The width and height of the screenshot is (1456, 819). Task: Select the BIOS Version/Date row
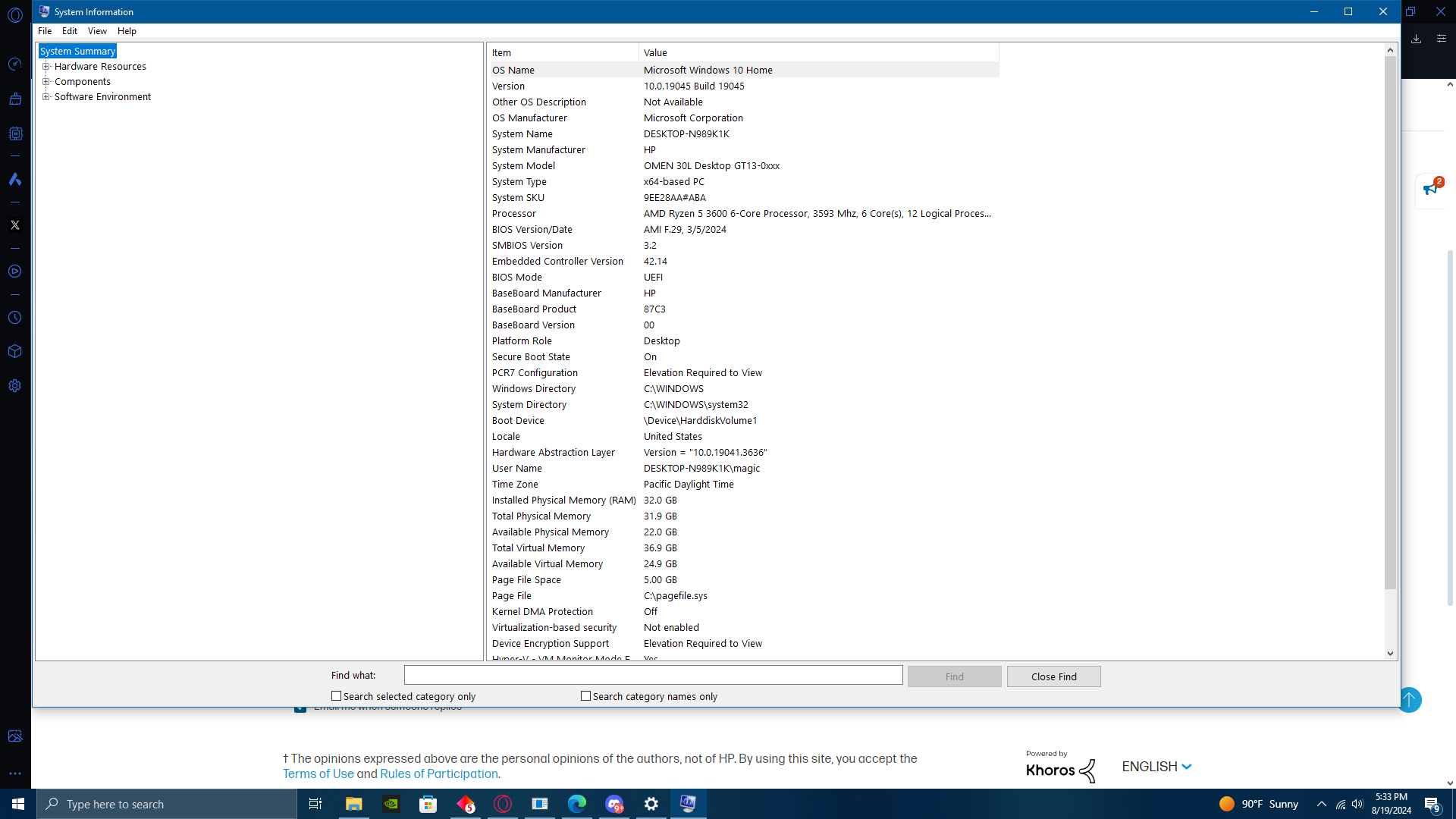click(743, 230)
